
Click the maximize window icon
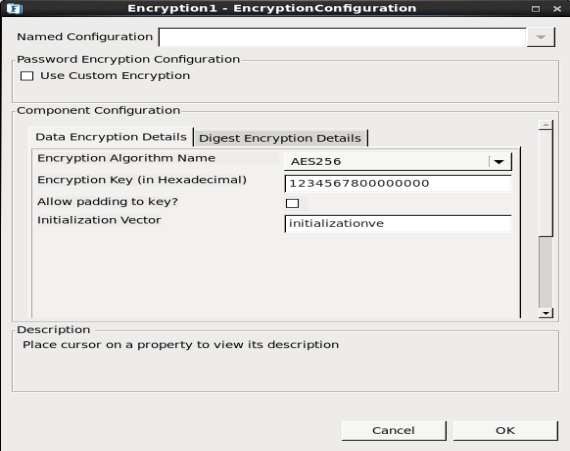pos(535,9)
